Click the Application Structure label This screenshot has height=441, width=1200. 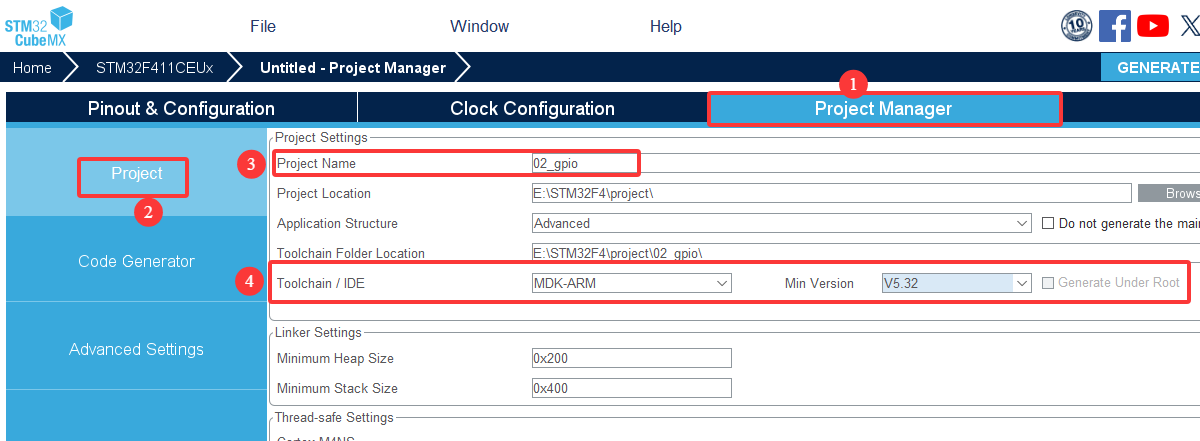click(x=337, y=223)
